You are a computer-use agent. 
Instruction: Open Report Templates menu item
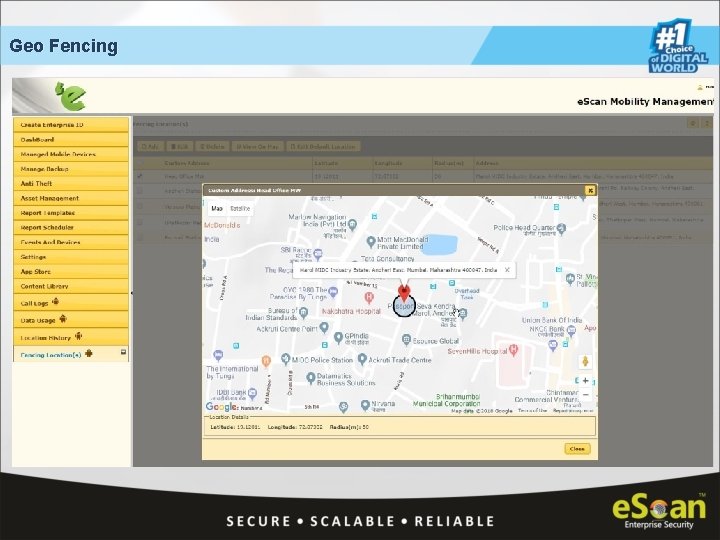[71, 213]
